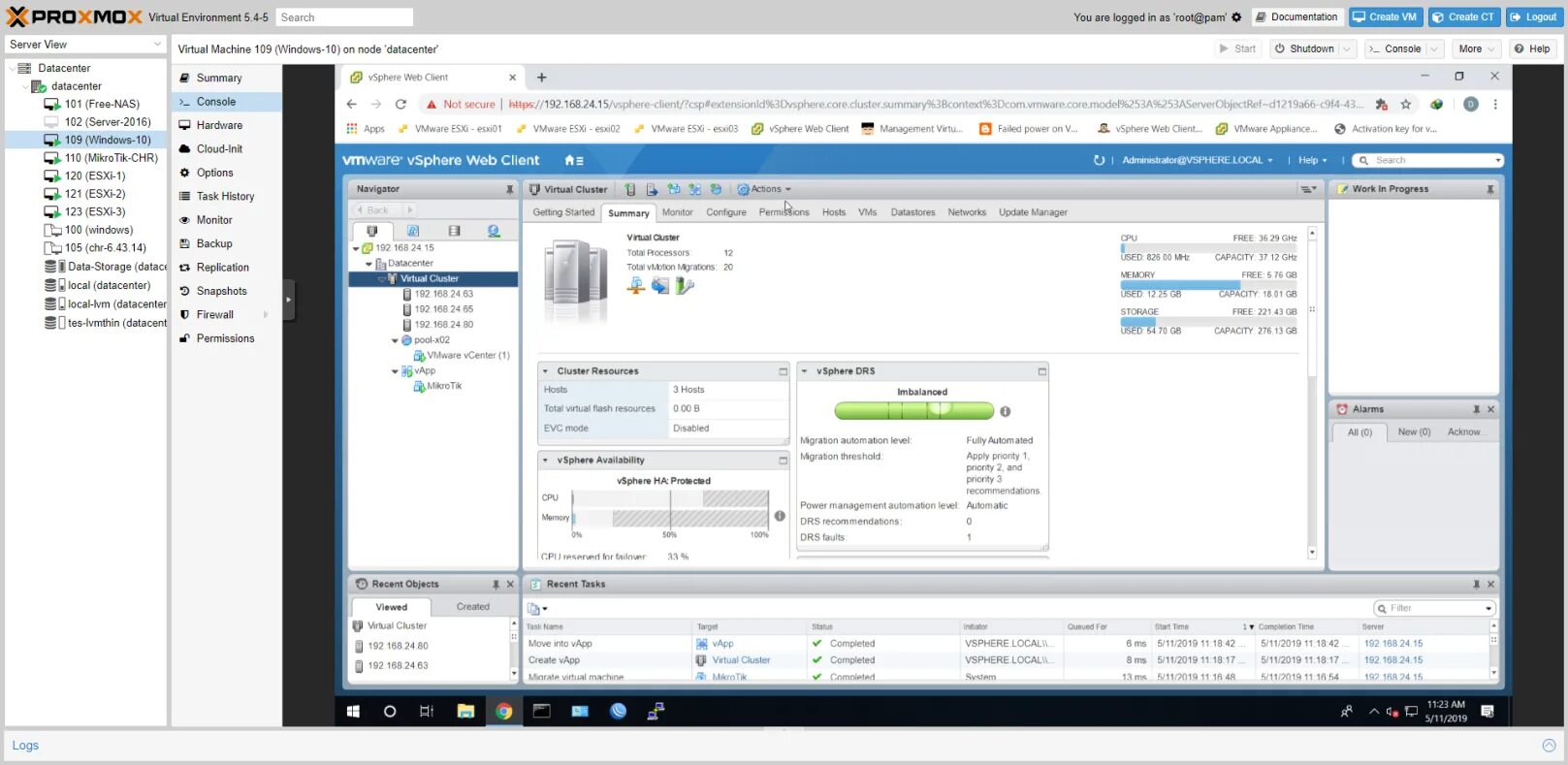Open VMs and Templates navigator view icon
This screenshot has width=1568, height=765.
(413, 231)
